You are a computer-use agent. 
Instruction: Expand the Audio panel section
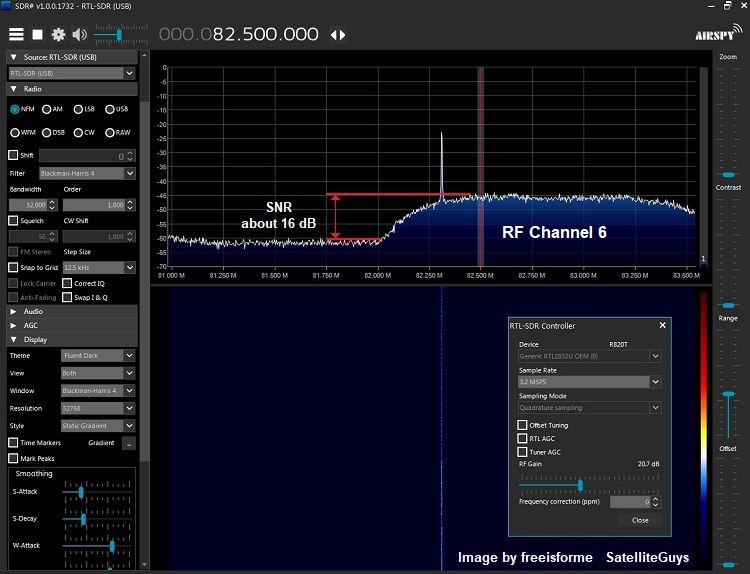[x=33, y=311]
